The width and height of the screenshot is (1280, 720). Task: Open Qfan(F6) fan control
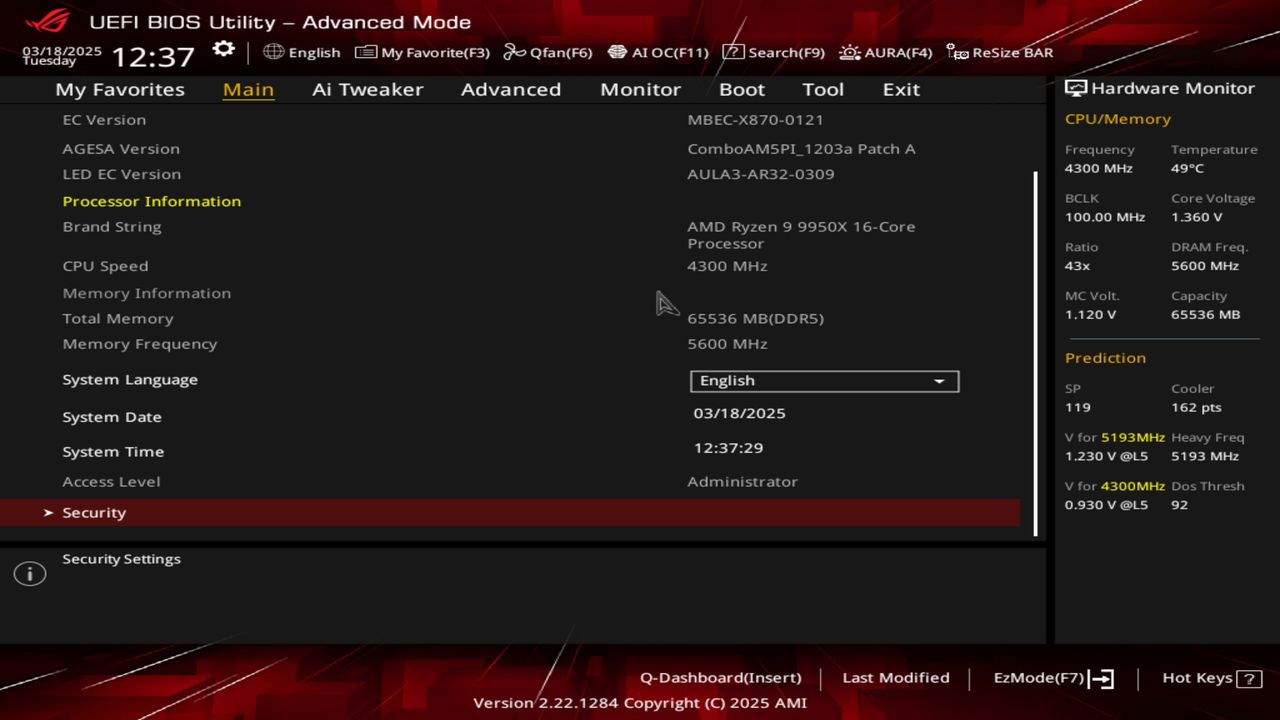pos(547,52)
